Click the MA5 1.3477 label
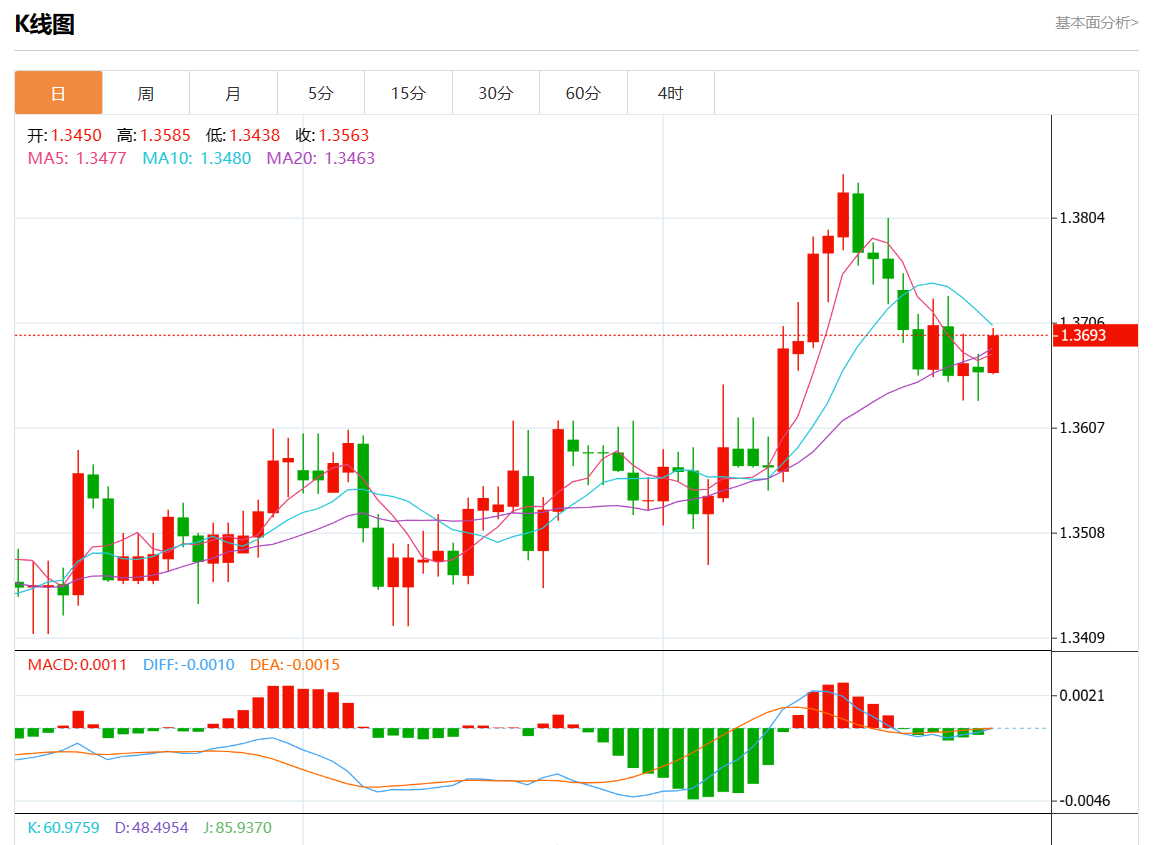This screenshot has height=845, width=1160. (x=77, y=158)
